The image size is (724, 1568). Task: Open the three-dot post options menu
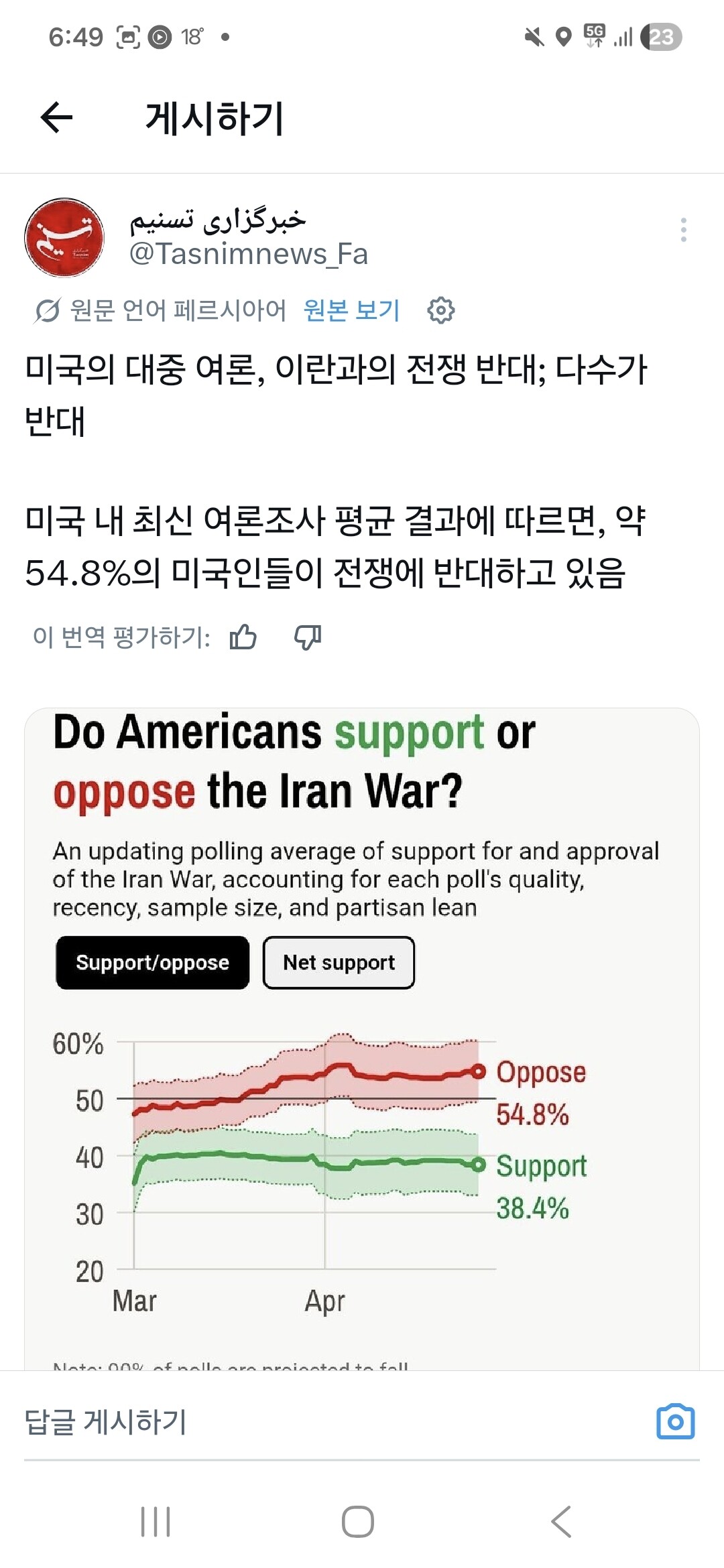[x=683, y=230]
